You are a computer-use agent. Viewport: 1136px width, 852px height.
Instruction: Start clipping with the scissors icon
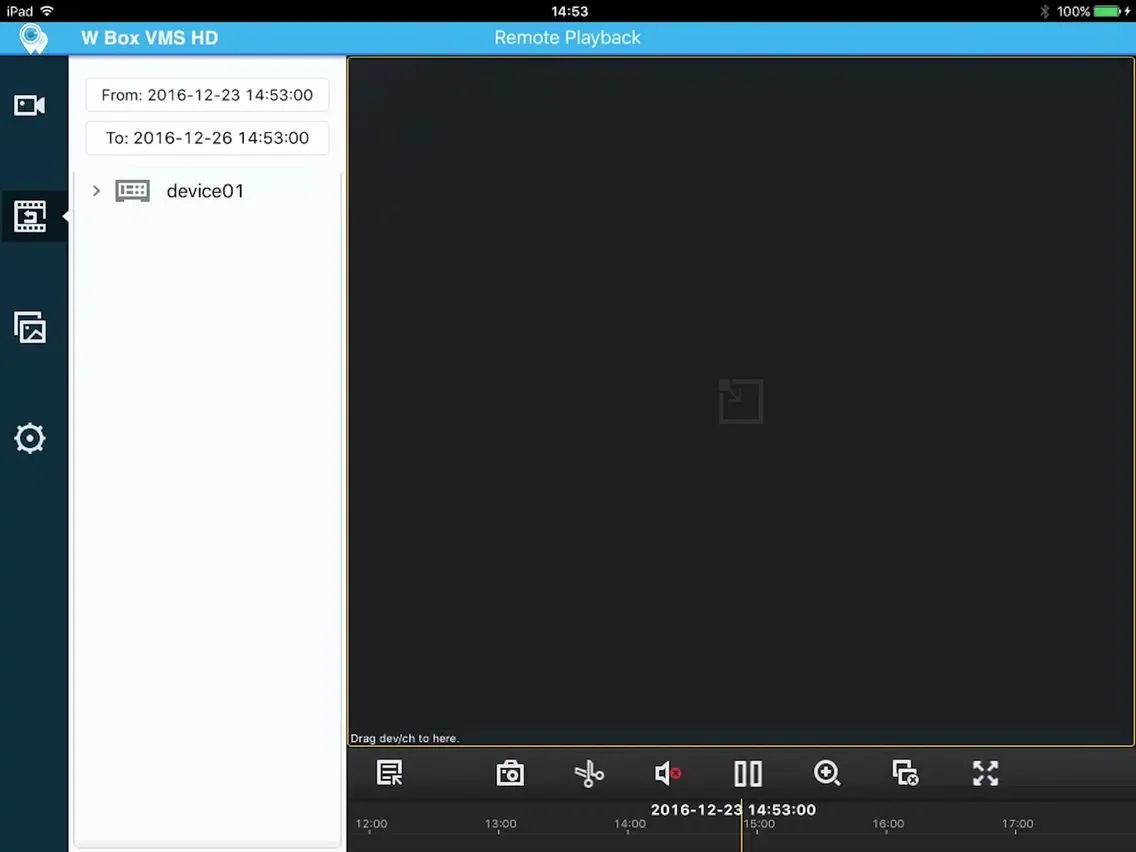pos(589,773)
